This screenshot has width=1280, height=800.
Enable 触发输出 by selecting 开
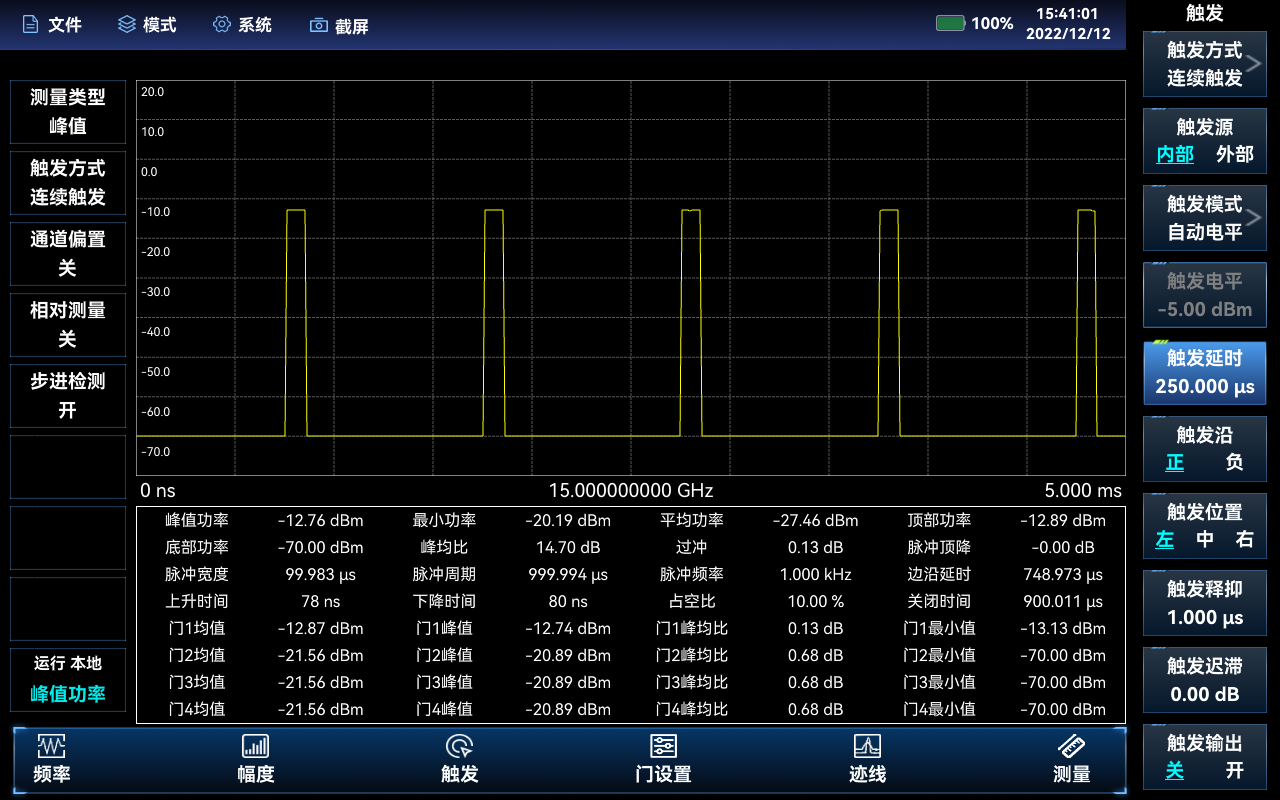tap(1237, 772)
